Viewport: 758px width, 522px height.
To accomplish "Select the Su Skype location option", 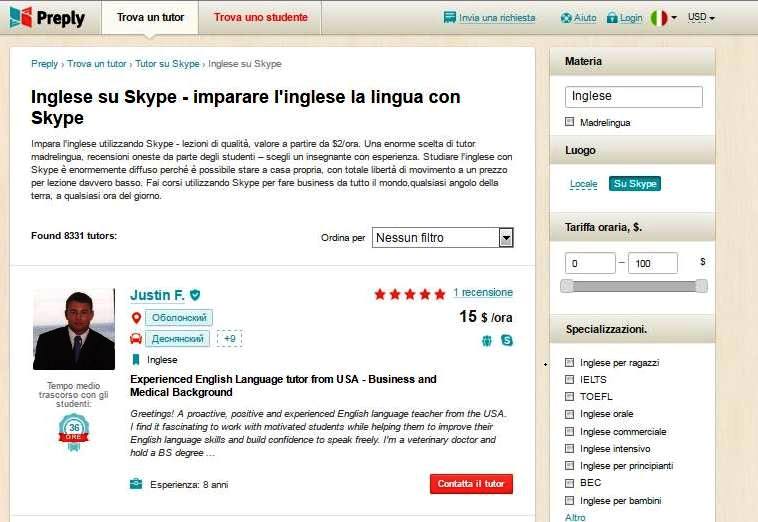I will click(635, 184).
